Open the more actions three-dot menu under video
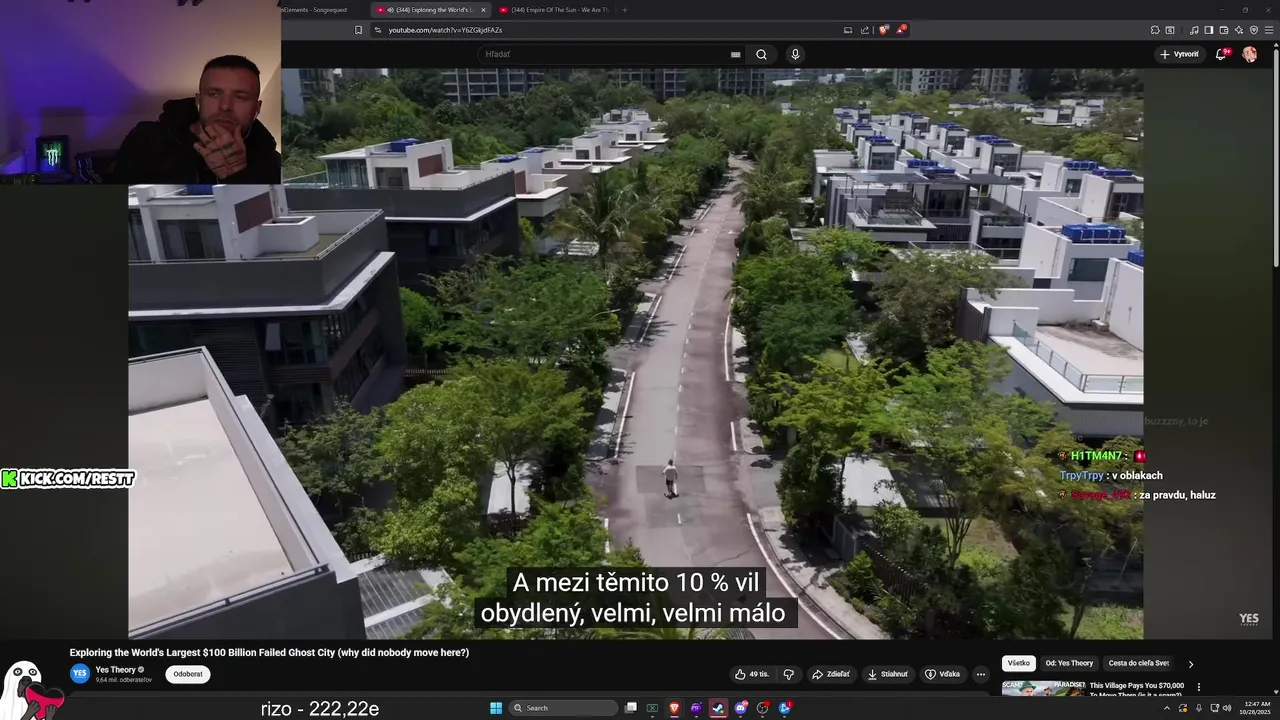 981,674
